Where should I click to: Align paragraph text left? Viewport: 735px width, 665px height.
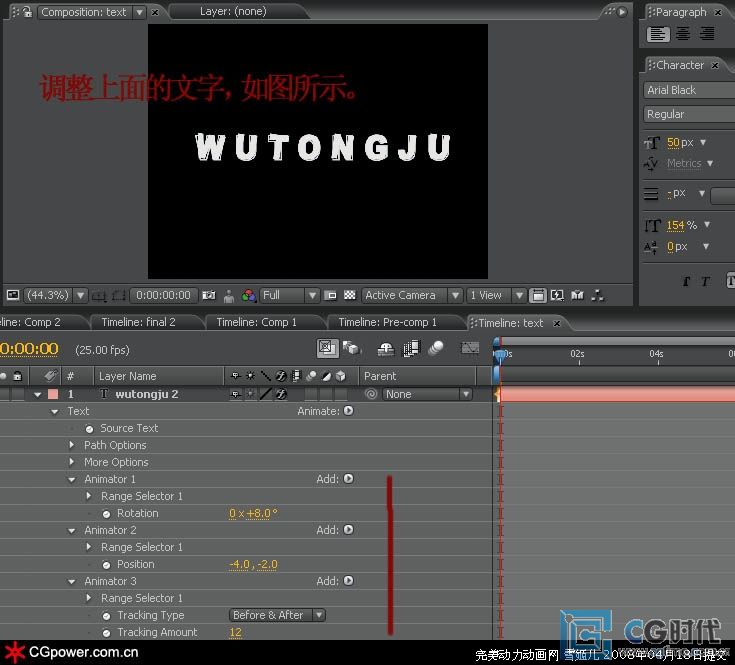coord(658,34)
